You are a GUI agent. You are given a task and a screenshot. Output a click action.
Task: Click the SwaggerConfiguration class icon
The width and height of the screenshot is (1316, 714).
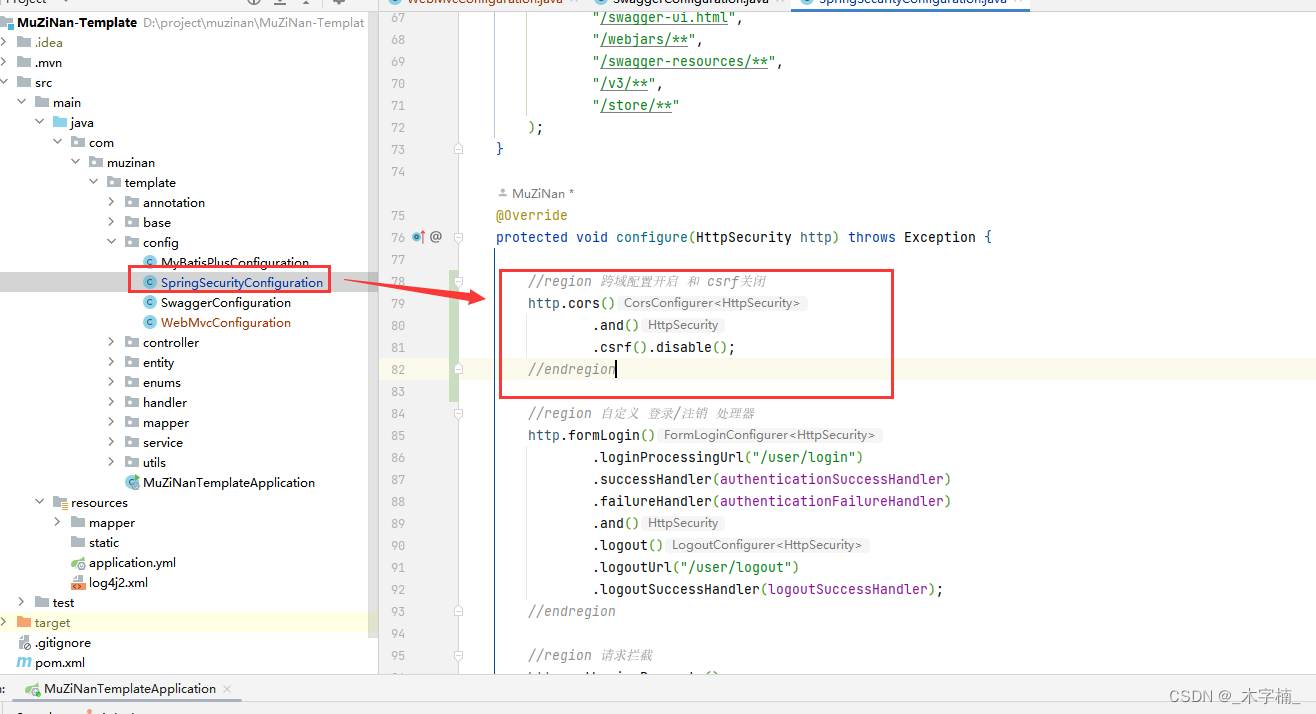(151, 302)
